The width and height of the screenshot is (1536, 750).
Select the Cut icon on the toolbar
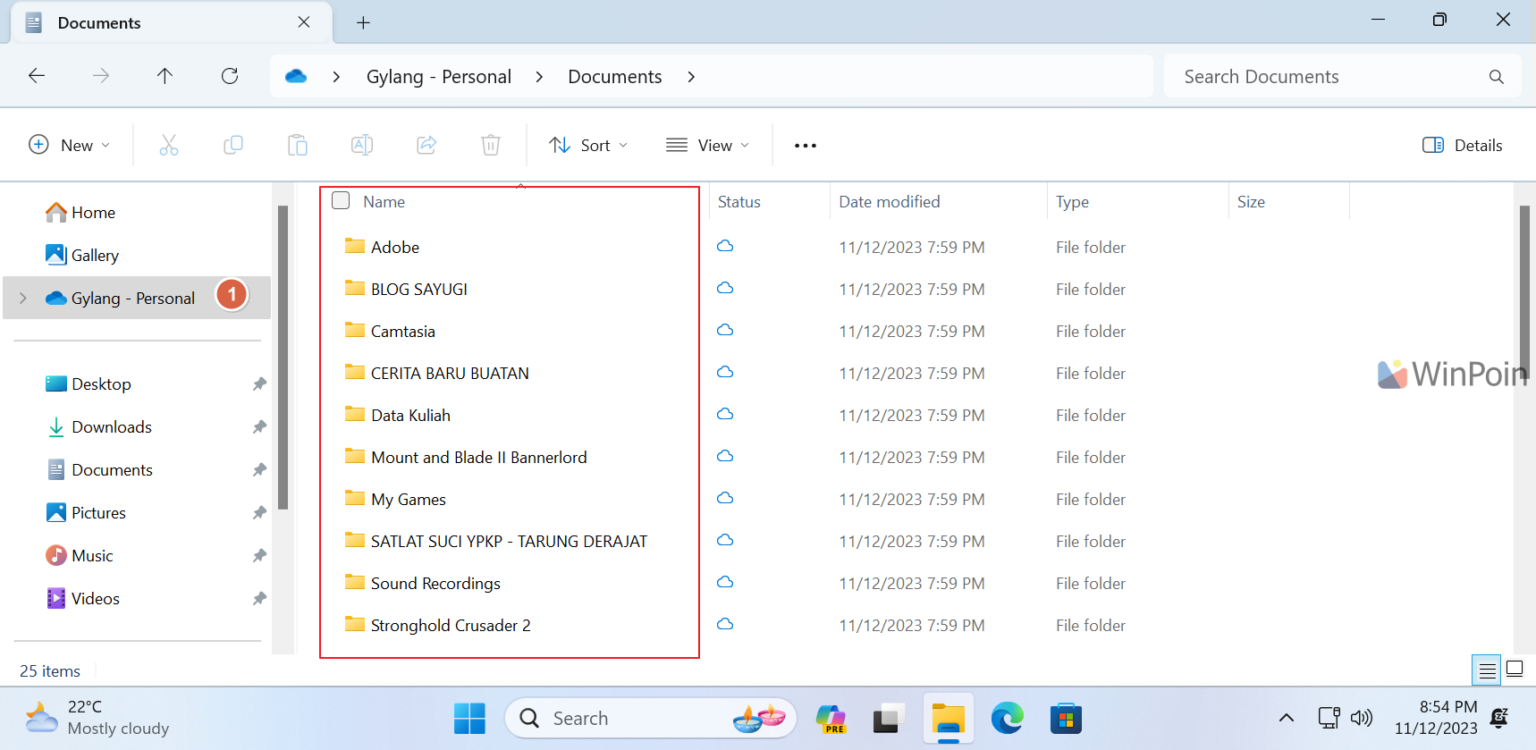pyautogui.click(x=169, y=144)
